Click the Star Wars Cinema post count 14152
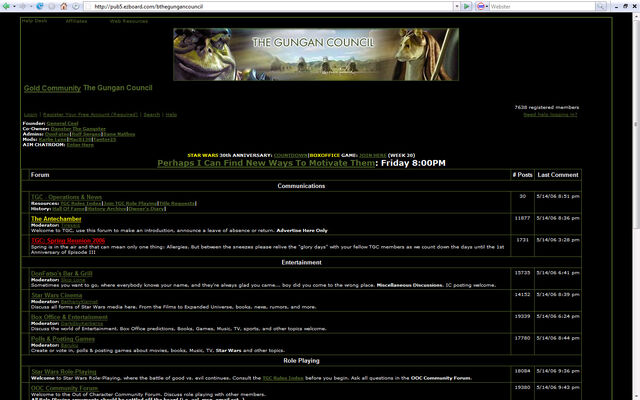640x400 pixels. (x=522, y=294)
